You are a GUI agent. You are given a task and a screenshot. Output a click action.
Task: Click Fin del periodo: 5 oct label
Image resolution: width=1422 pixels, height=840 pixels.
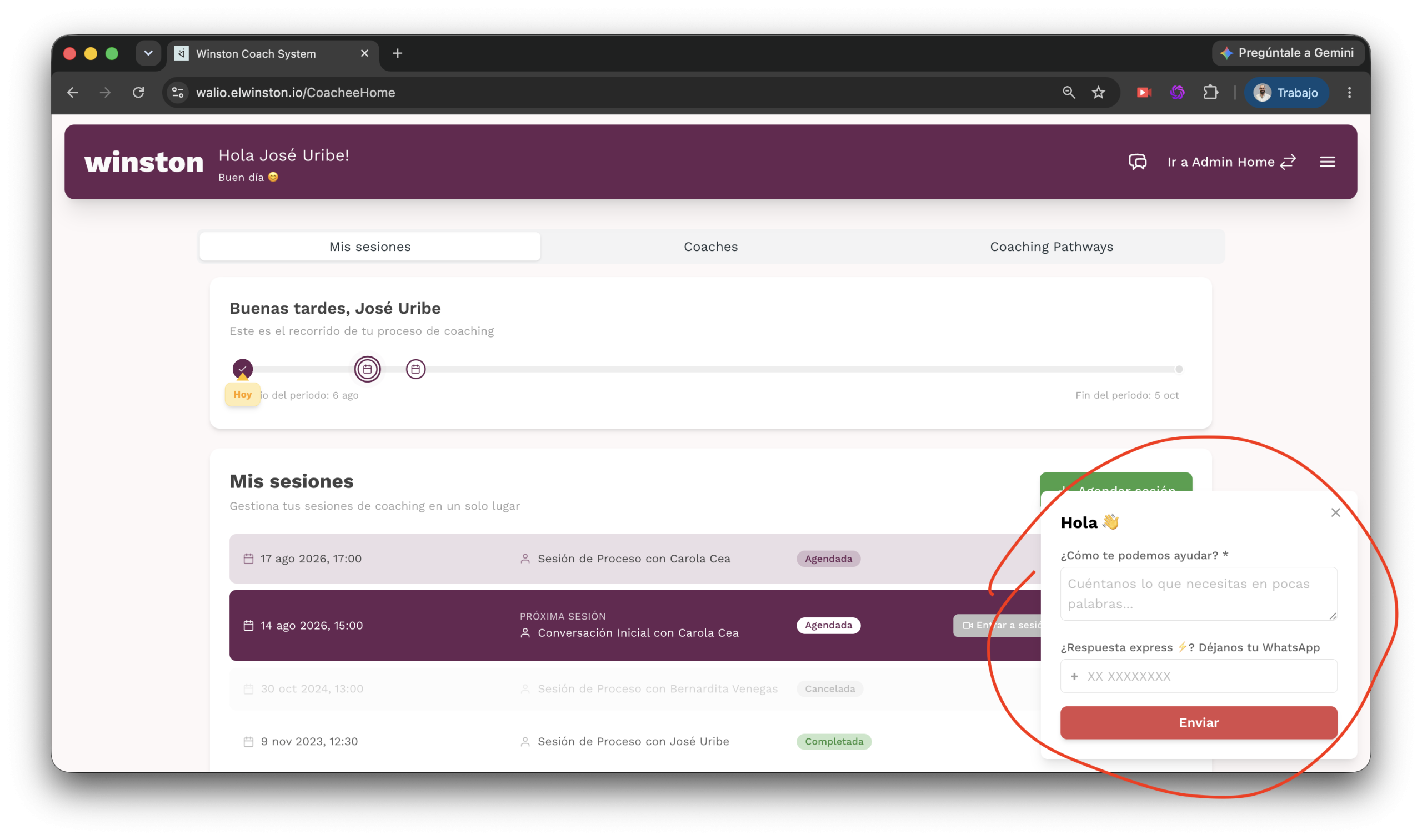(x=1127, y=395)
